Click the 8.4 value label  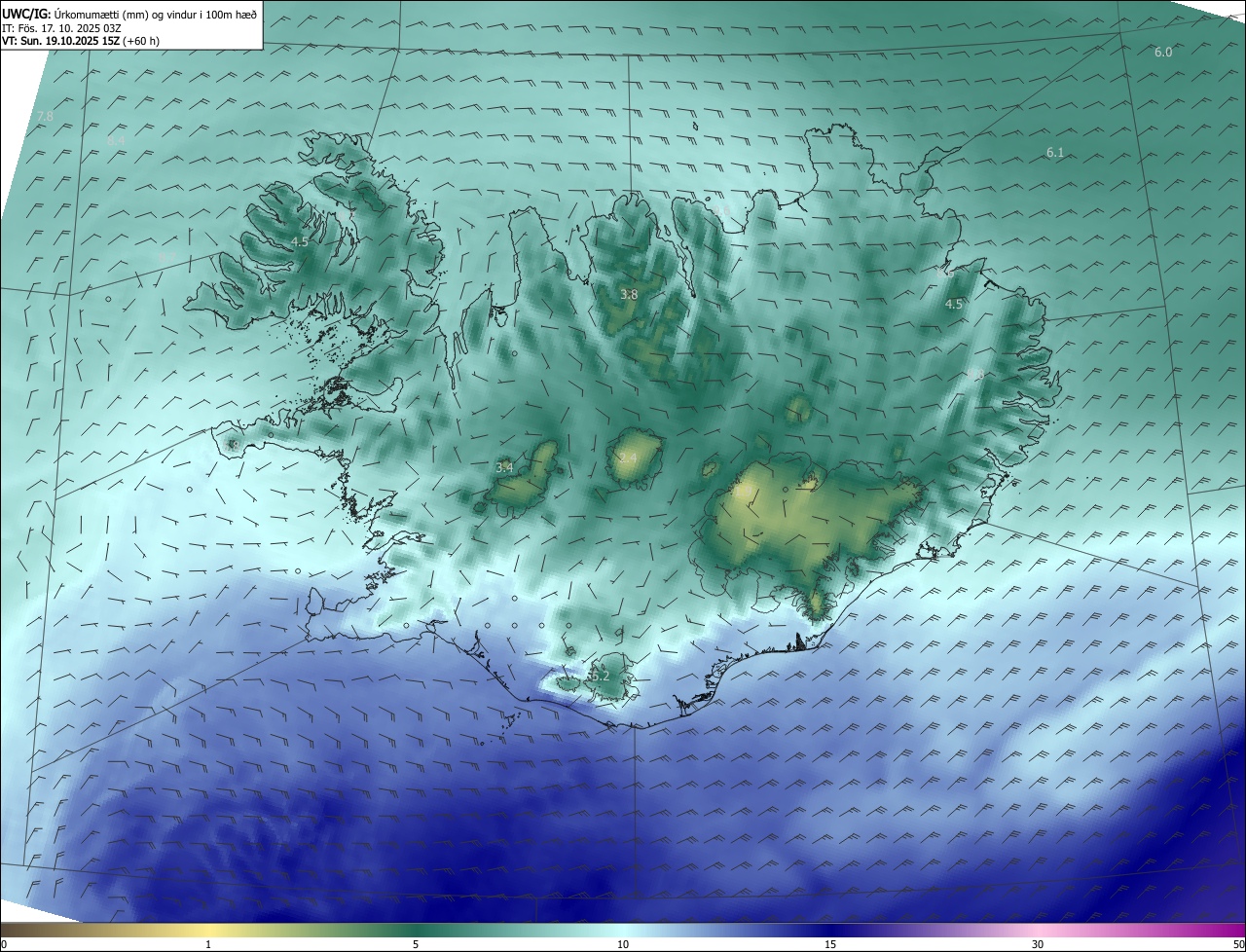coord(116,141)
